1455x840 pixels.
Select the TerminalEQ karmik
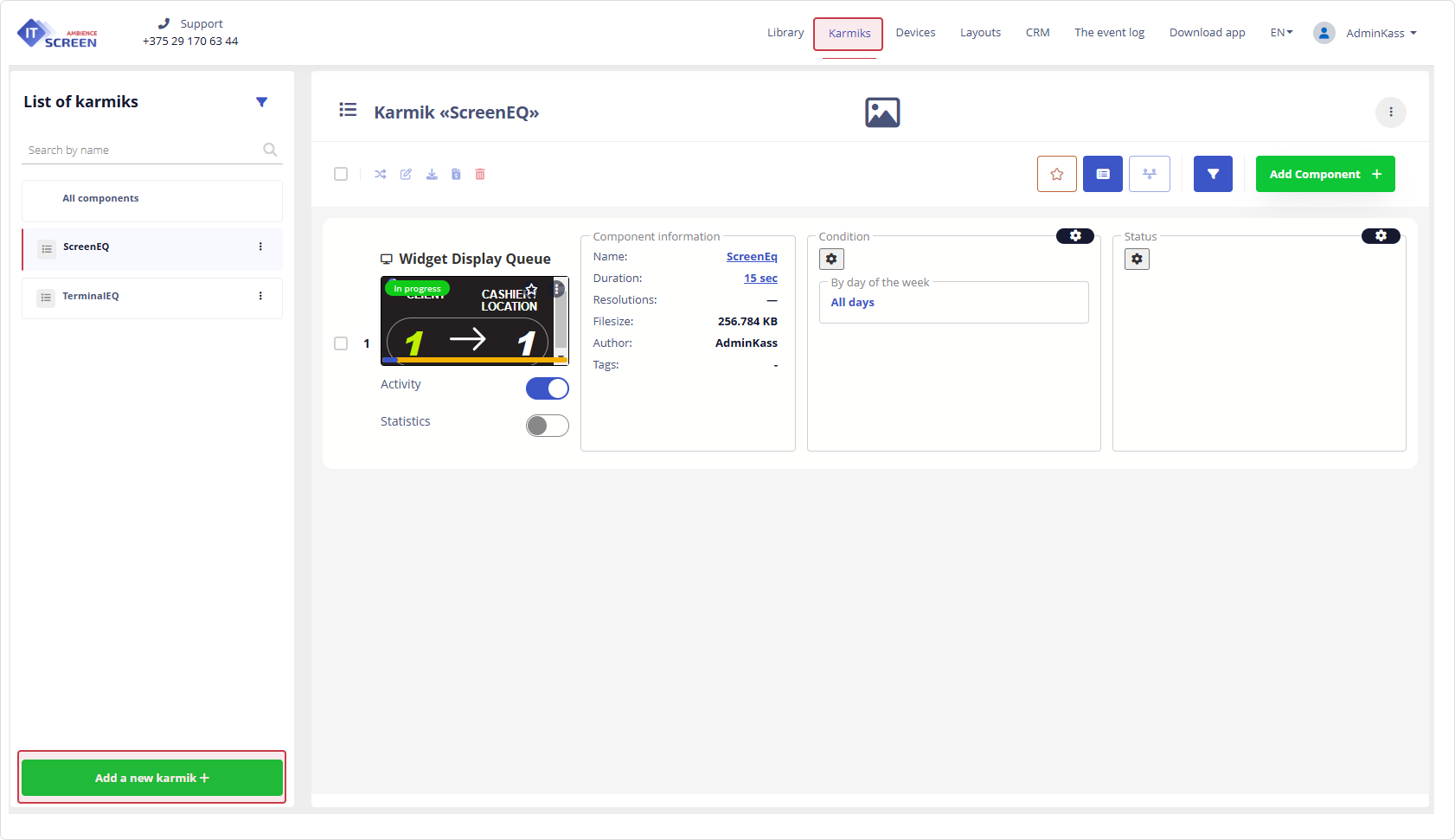point(152,298)
